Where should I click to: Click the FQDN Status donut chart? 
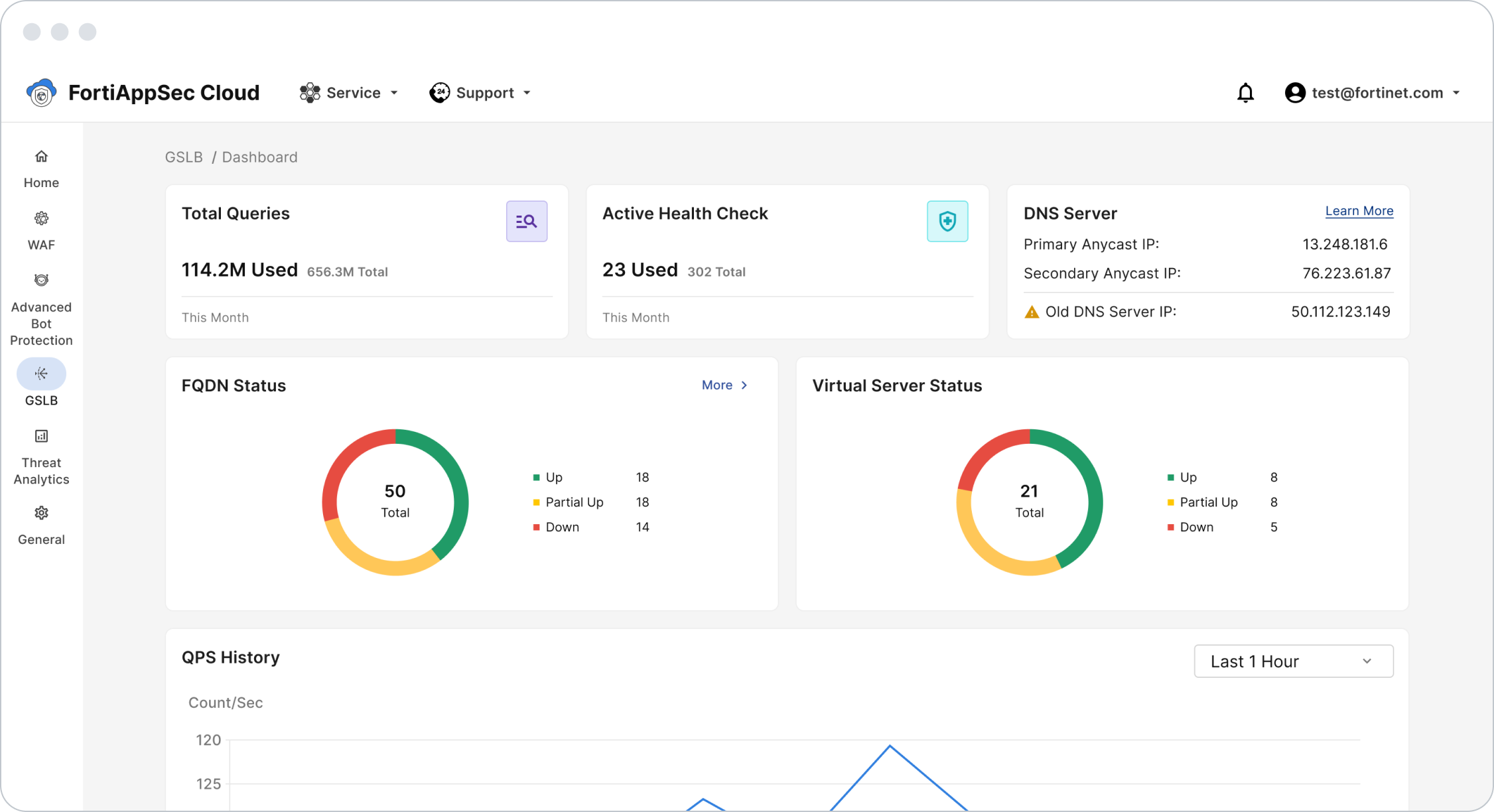395,502
